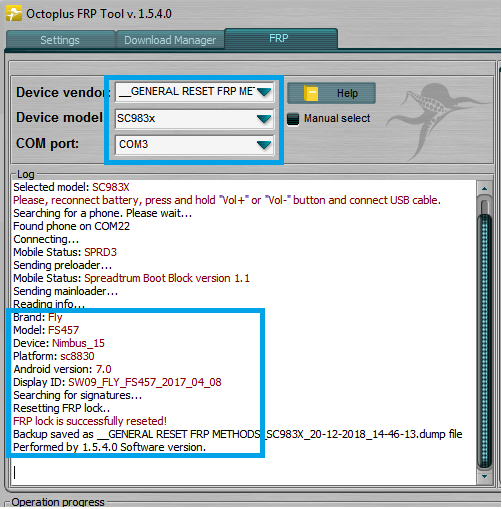Click the GENERAL RESET FRP vendor field
Viewport: 502px width, 509px height.
coord(195,92)
